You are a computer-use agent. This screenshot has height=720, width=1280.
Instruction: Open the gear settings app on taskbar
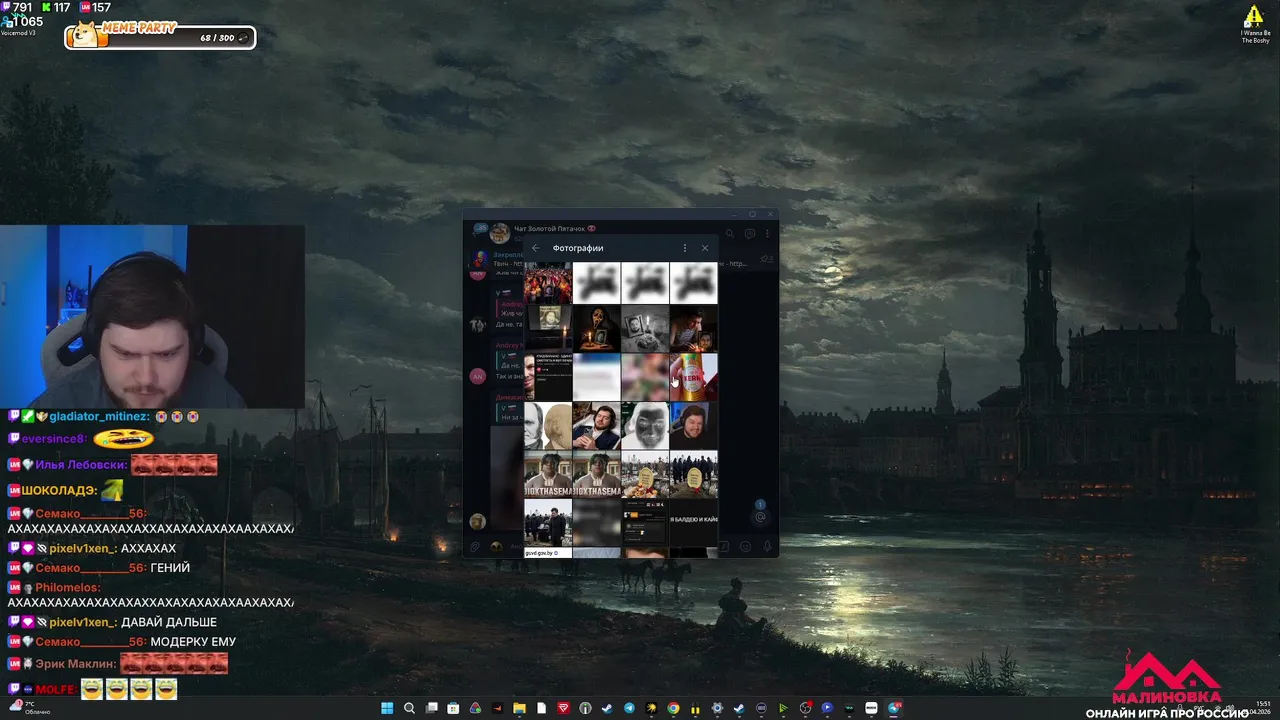pyautogui.click(x=717, y=708)
